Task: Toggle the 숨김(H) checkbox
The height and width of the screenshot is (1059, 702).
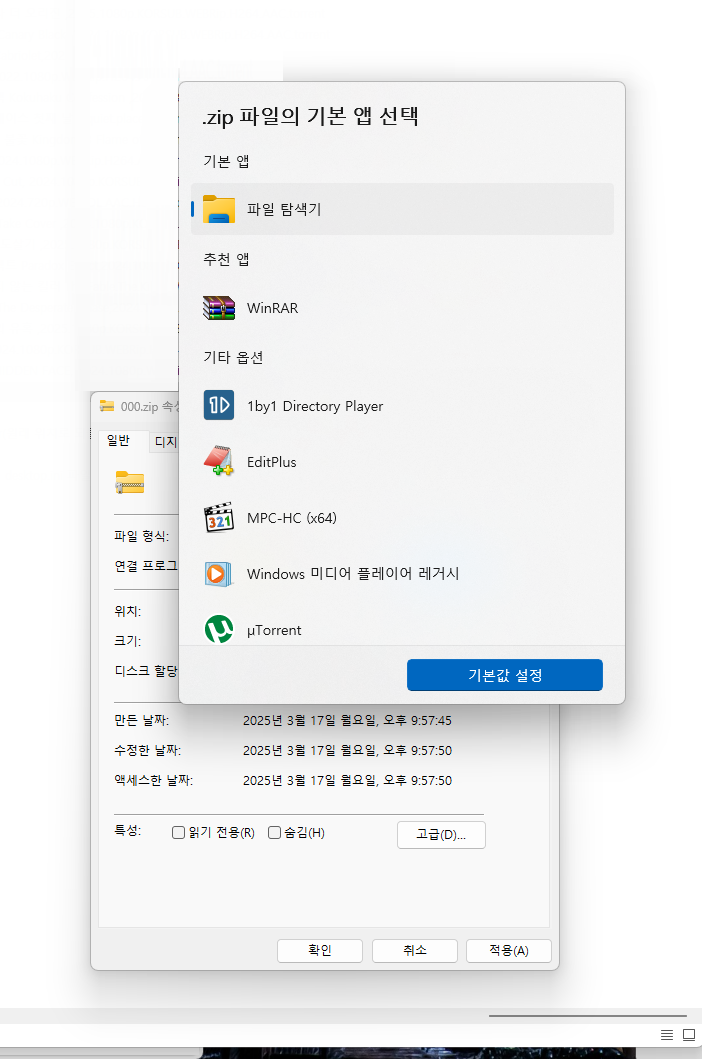Action: 274,833
